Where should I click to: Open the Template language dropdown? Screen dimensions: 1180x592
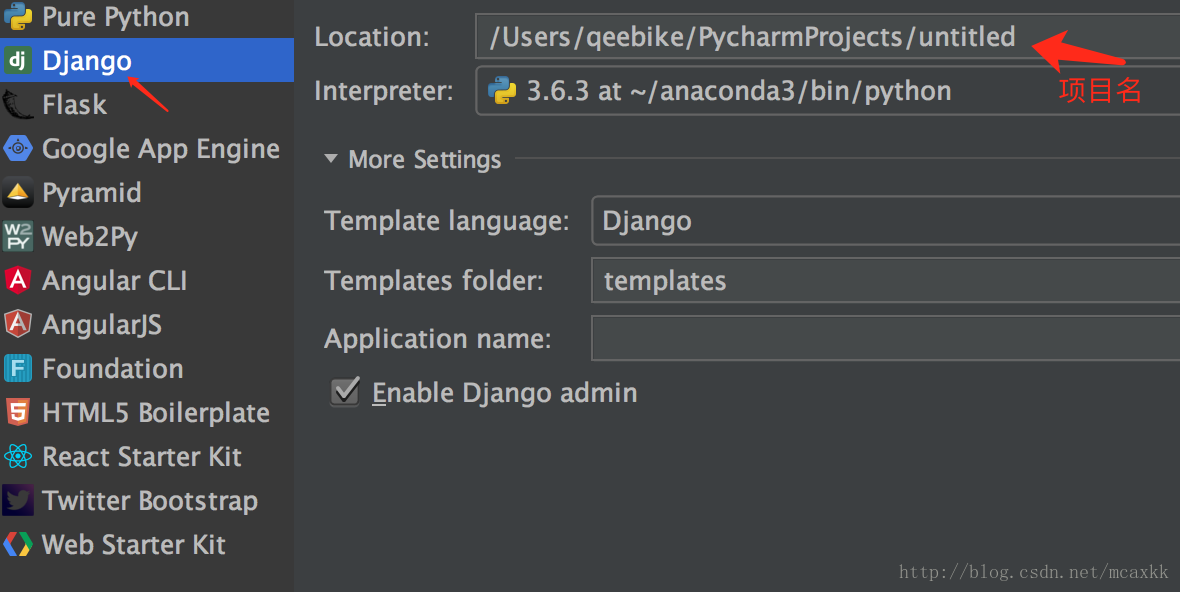[x=886, y=220]
